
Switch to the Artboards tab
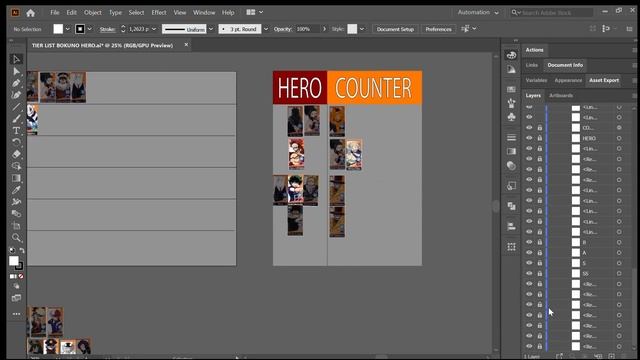point(561,96)
